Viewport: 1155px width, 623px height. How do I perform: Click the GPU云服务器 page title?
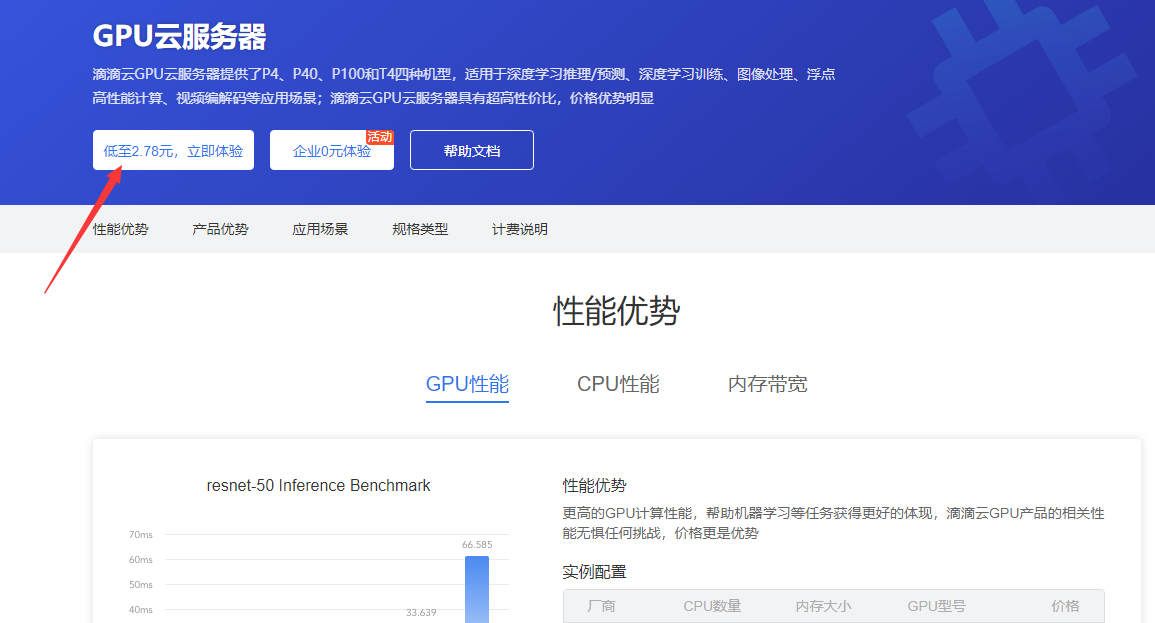(180, 36)
